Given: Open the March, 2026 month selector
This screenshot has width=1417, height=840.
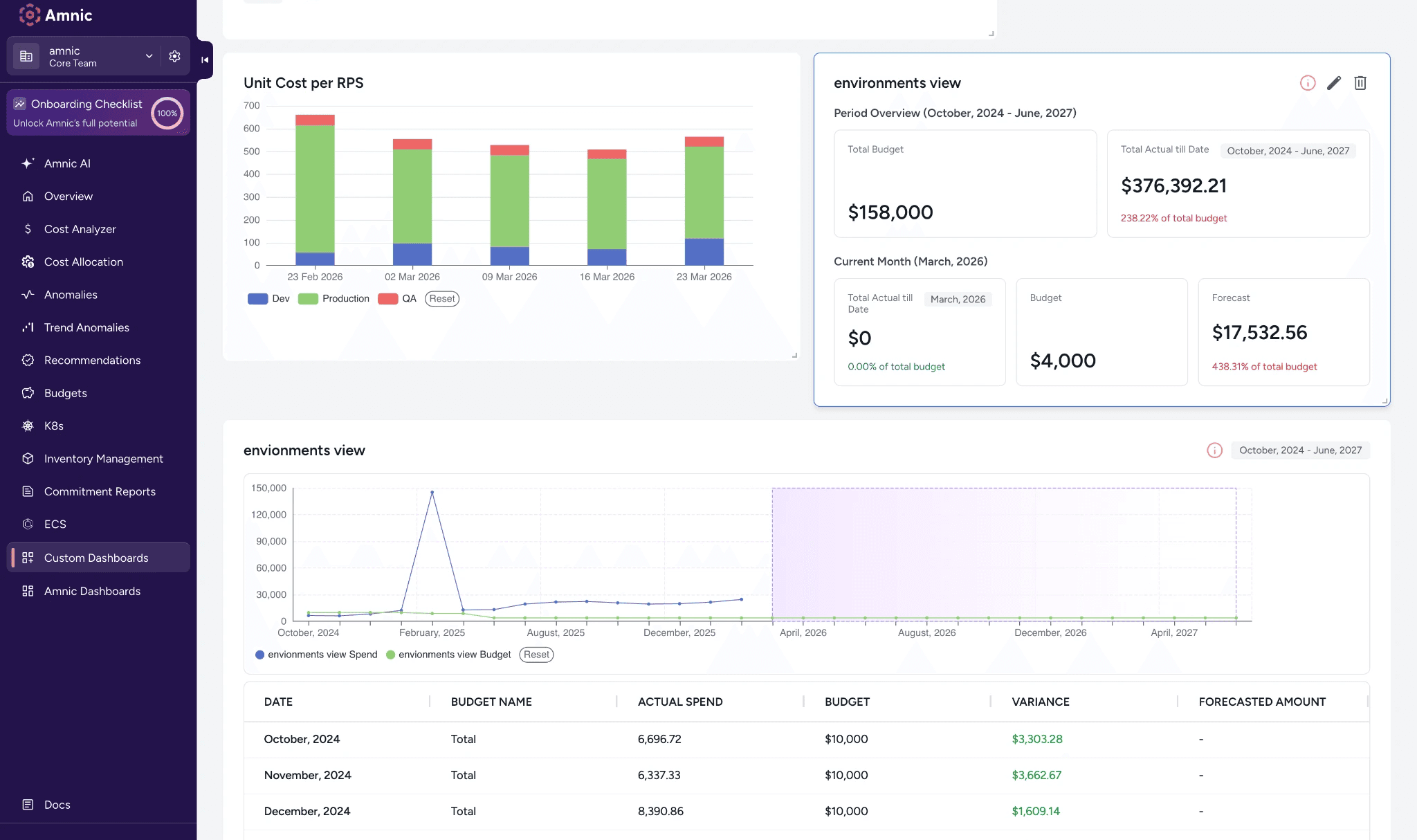Looking at the screenshot, I should click(958, 299).
